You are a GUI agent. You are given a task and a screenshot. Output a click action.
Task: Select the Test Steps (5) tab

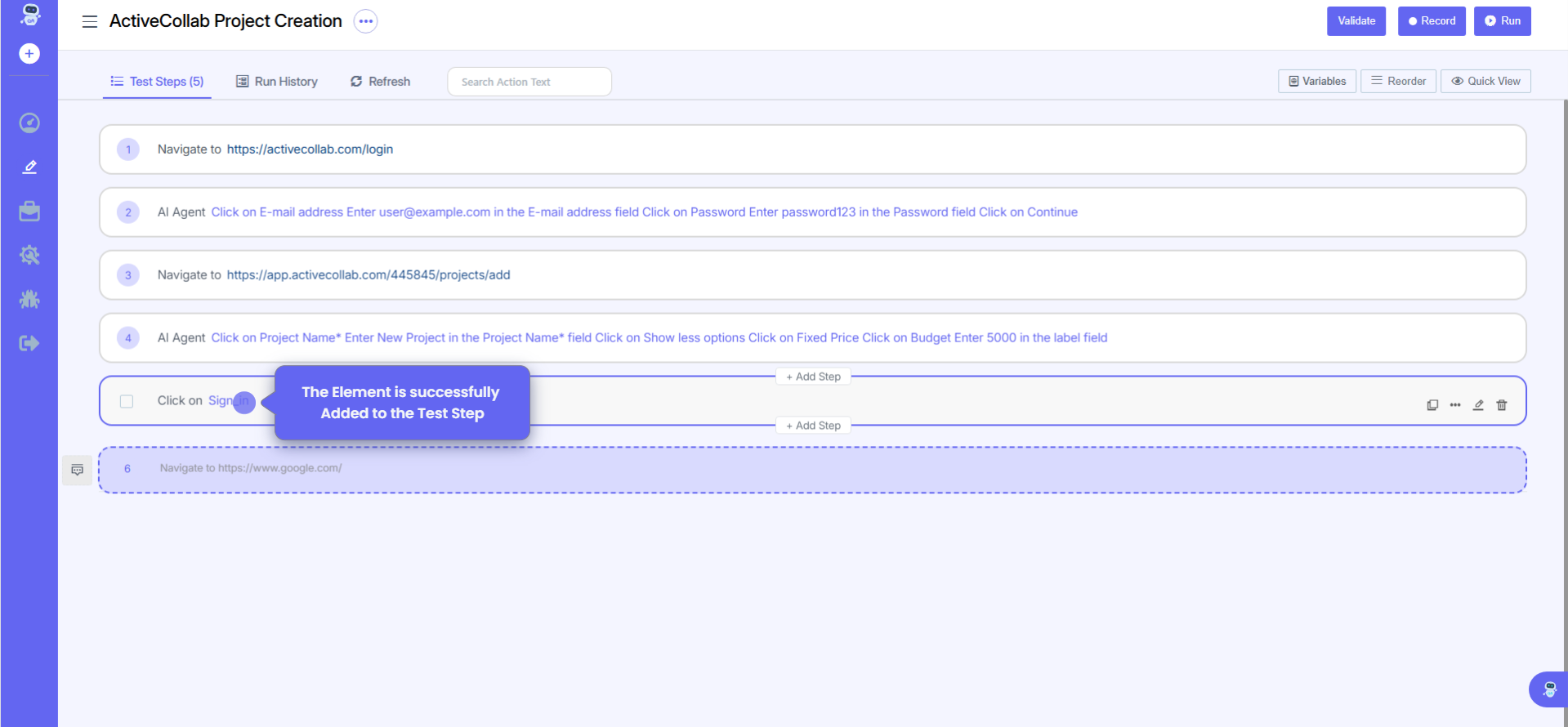pos(158,82)
